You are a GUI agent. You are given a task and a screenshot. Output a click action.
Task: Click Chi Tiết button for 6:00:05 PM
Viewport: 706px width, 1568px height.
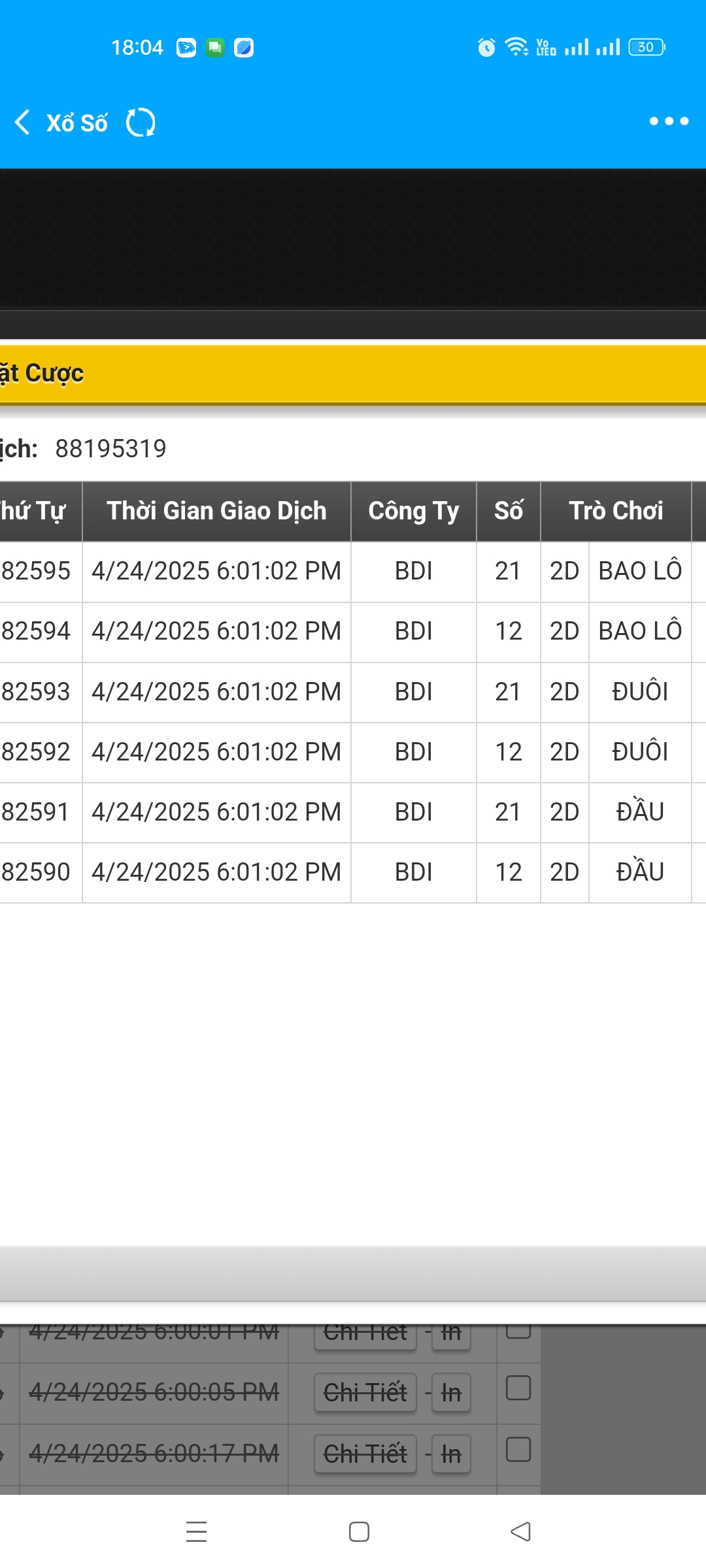pyautogui.click(x=365, y=1392)
